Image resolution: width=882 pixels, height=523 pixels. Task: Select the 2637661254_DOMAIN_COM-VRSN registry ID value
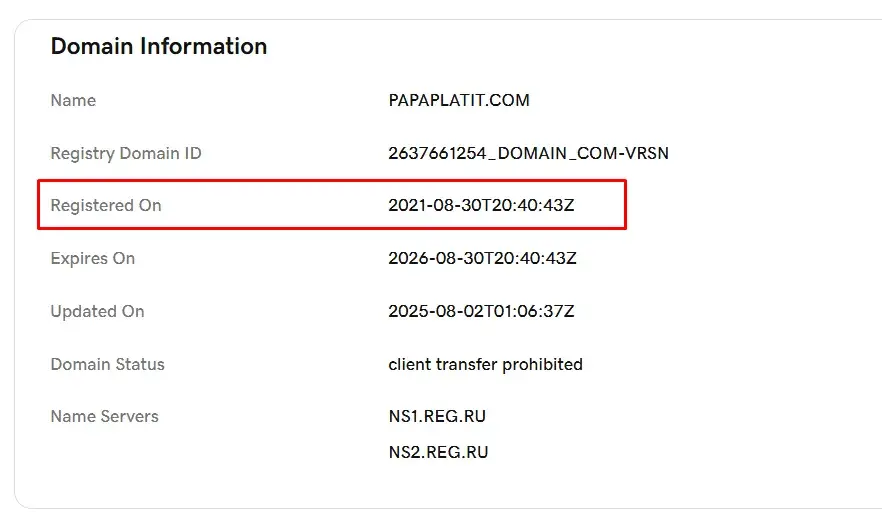[528, 153]
